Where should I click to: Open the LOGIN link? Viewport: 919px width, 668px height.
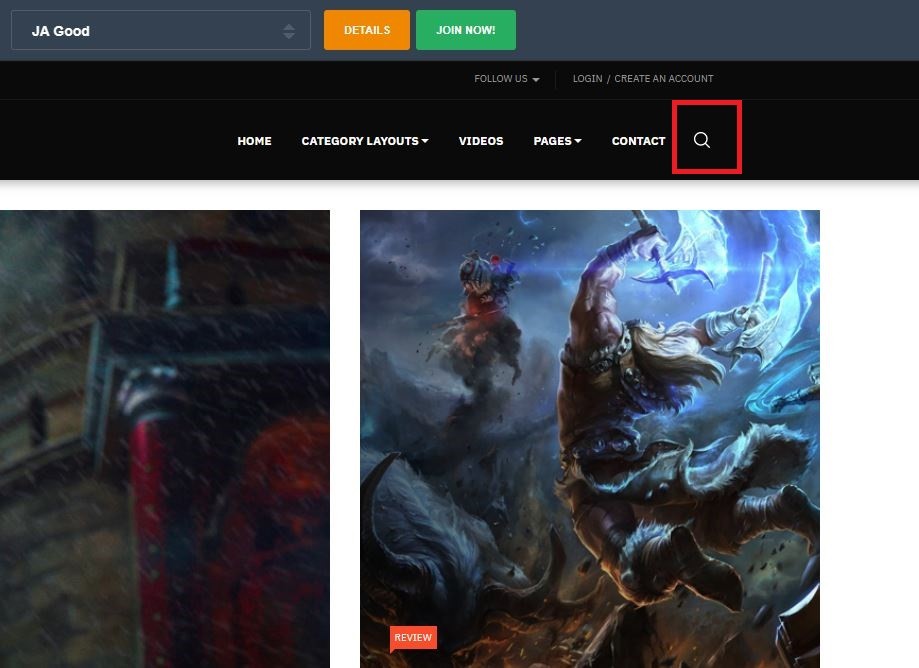coord(587,79)
